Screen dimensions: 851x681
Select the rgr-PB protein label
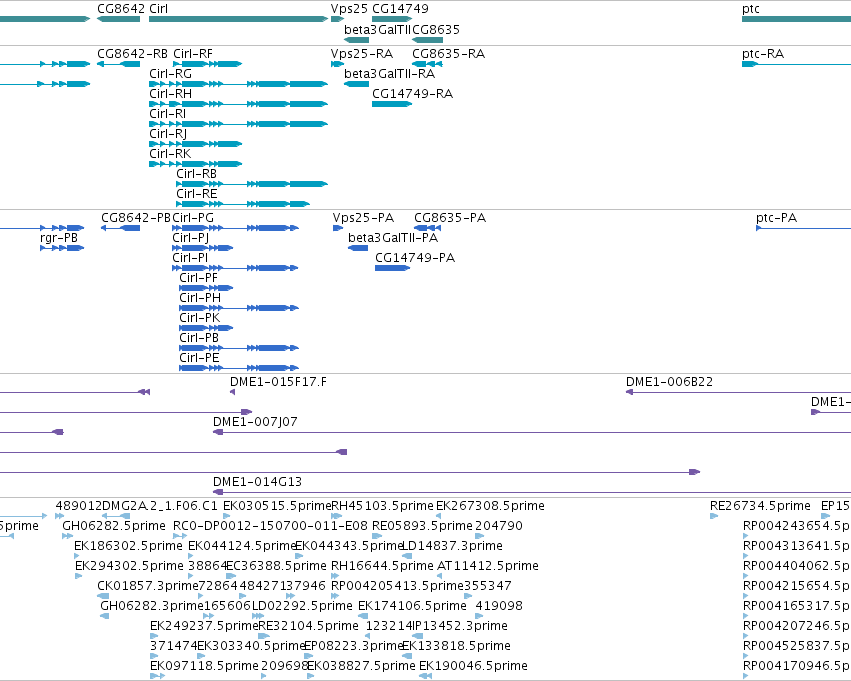(59, 238)
